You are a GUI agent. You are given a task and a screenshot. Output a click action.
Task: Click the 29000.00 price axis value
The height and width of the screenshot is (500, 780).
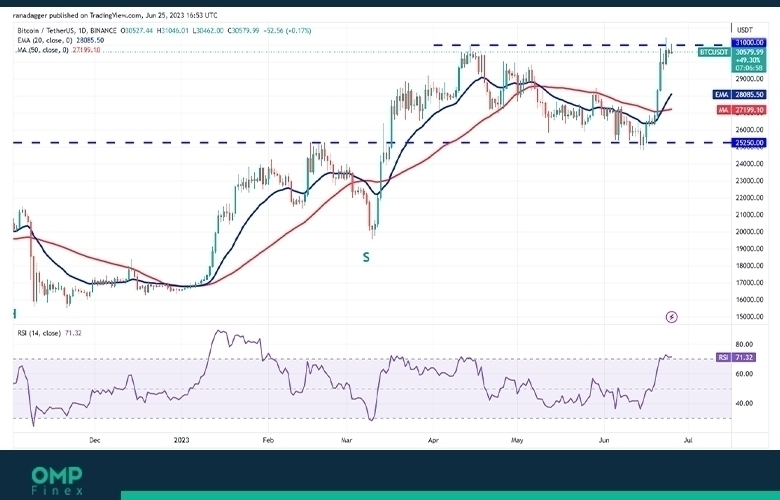pyautogui.click(x=749, y=79)
